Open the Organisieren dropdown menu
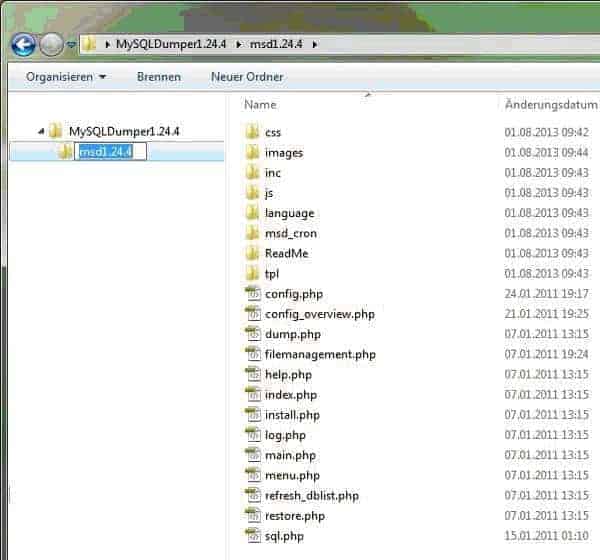 [x=66, y=77]
